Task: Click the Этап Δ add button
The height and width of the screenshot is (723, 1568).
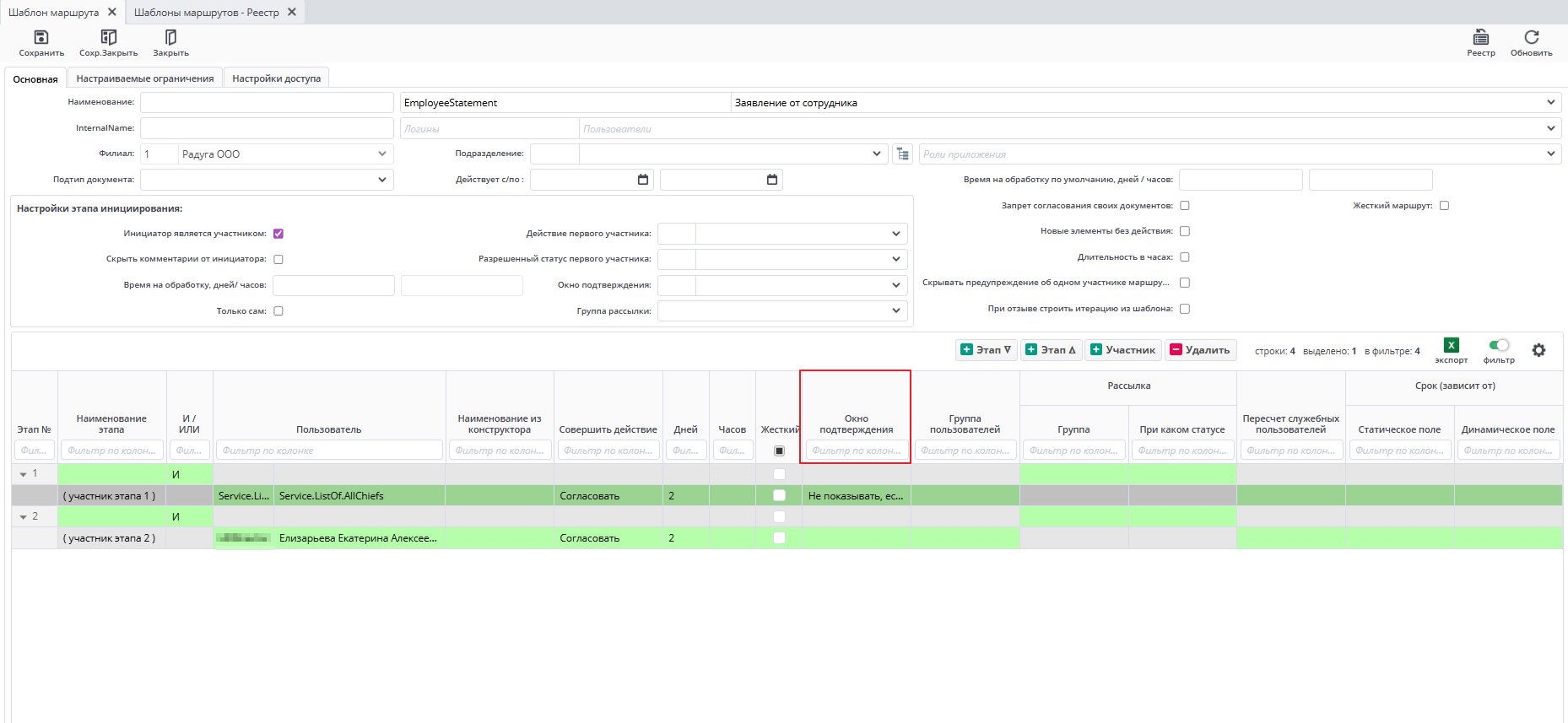Action: point(1051,350)
